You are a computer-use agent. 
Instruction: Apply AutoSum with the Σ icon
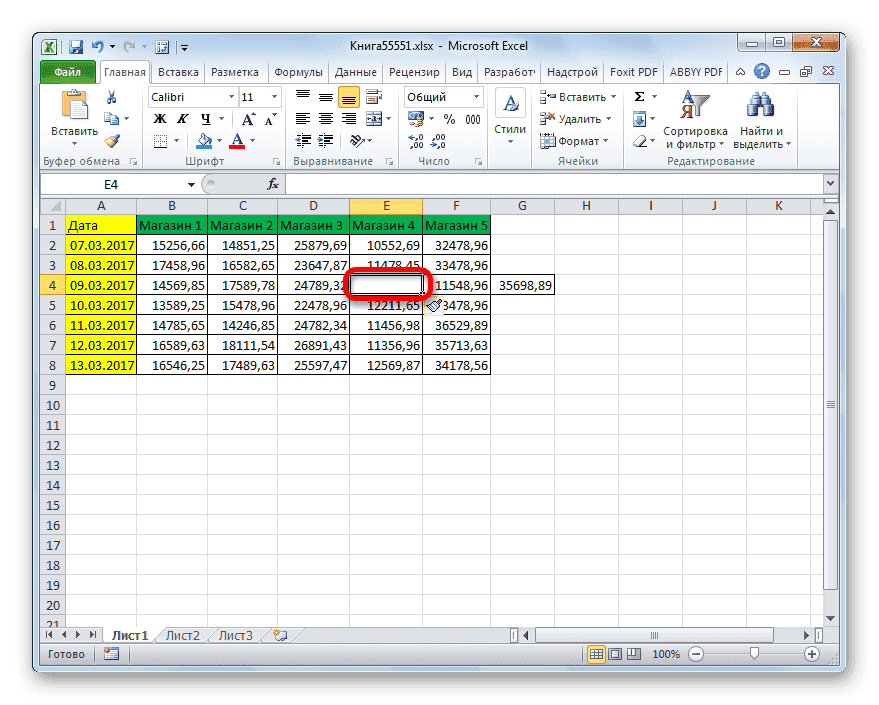coord(639,96)
